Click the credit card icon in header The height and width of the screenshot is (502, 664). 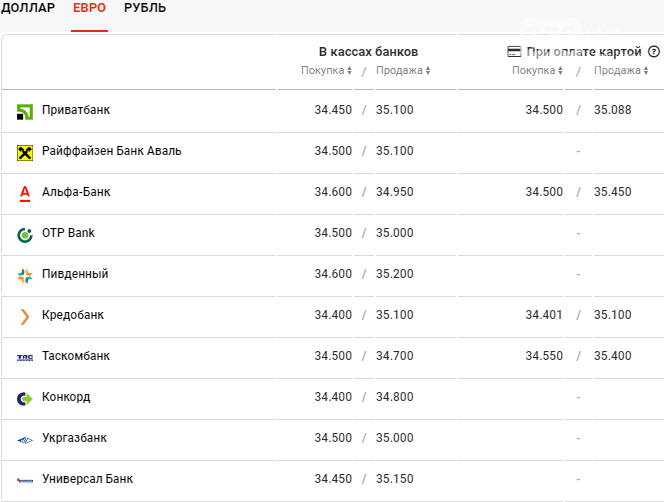coord(514,52)
